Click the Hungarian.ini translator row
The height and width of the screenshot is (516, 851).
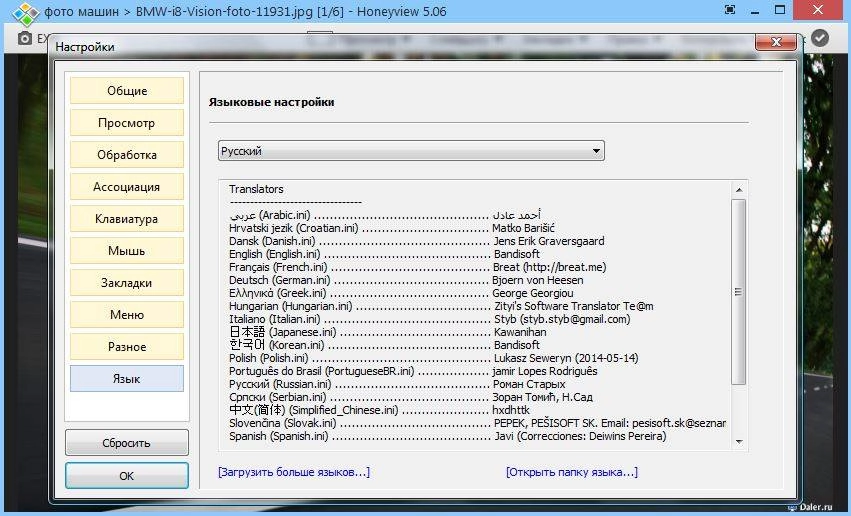tap(441, 306)
